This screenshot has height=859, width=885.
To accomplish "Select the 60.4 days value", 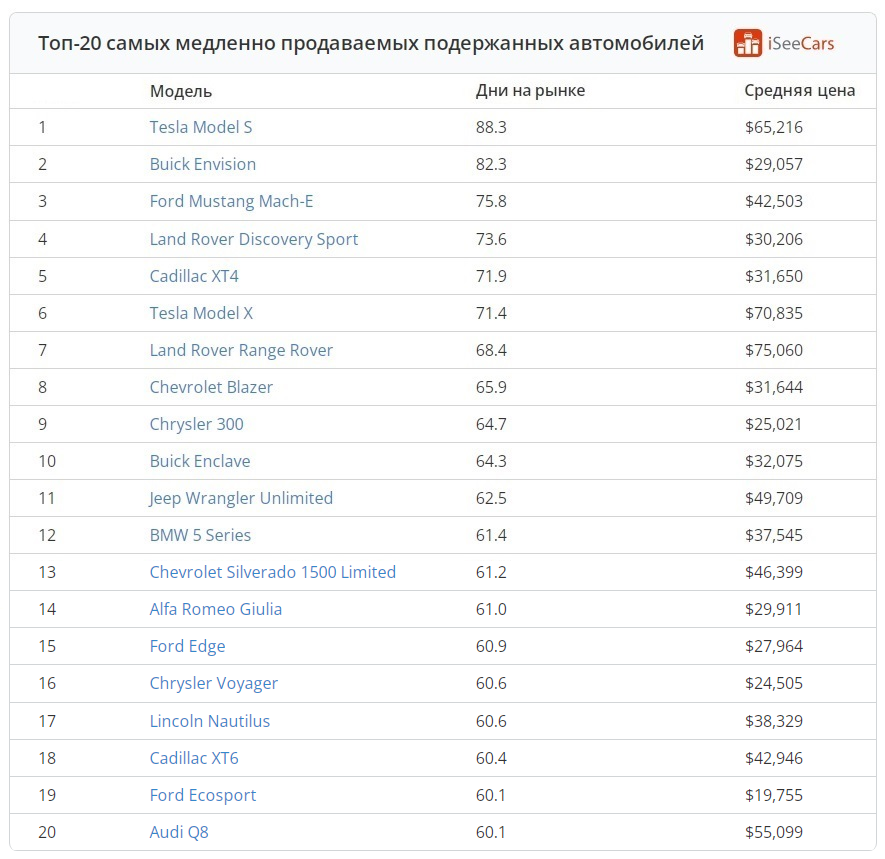I will point(491,758).
